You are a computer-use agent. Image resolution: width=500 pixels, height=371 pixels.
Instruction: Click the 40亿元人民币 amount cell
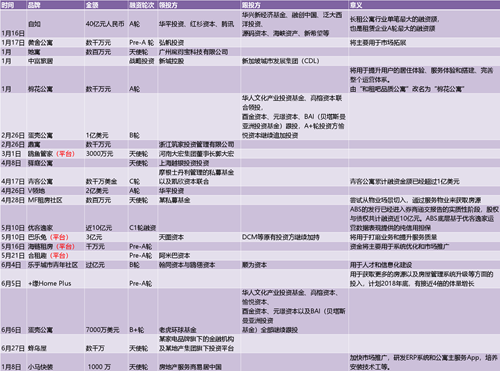coord(106,24)
